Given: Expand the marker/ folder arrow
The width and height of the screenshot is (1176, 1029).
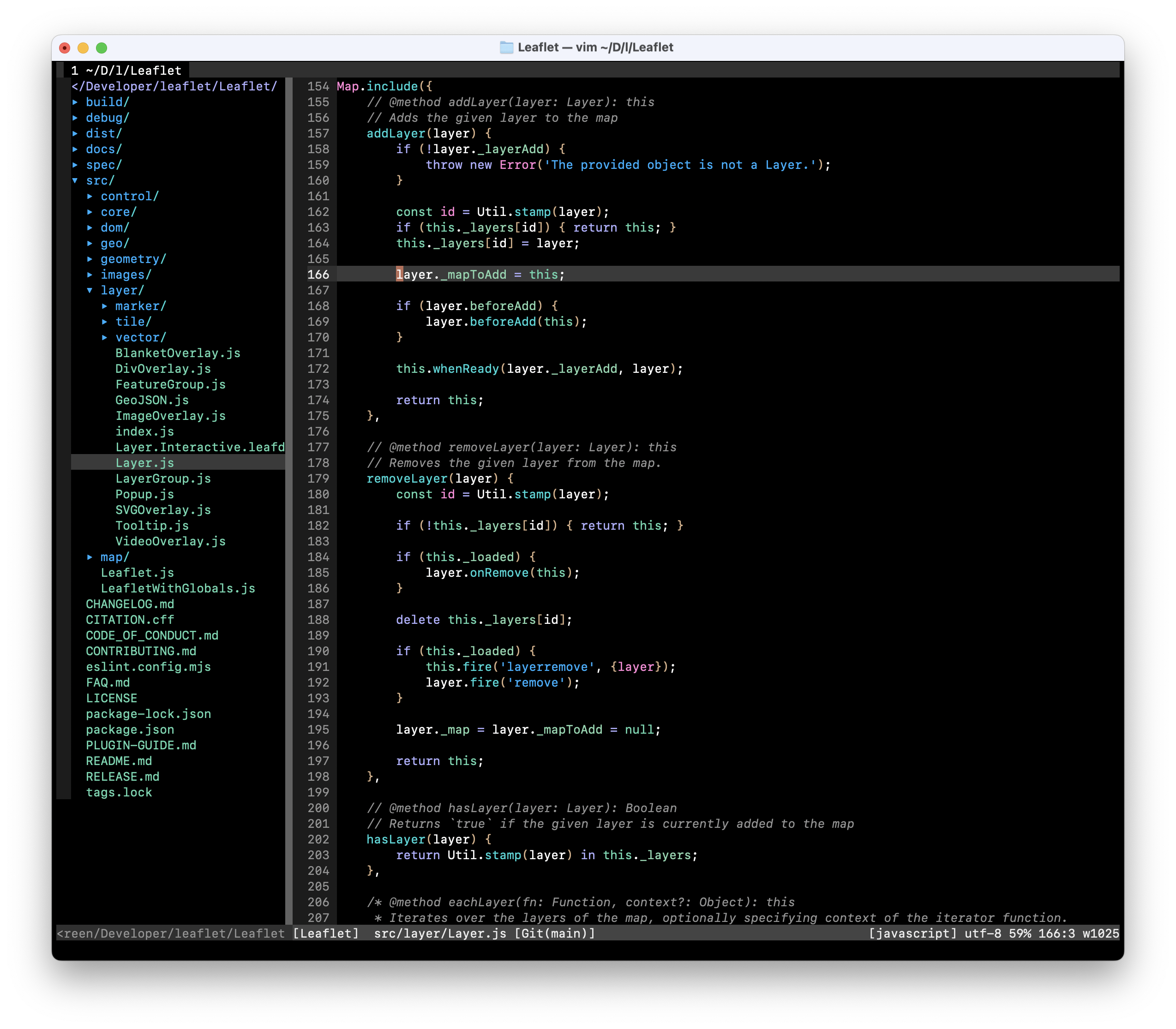Looking at the screenshot, I should 105,306.
